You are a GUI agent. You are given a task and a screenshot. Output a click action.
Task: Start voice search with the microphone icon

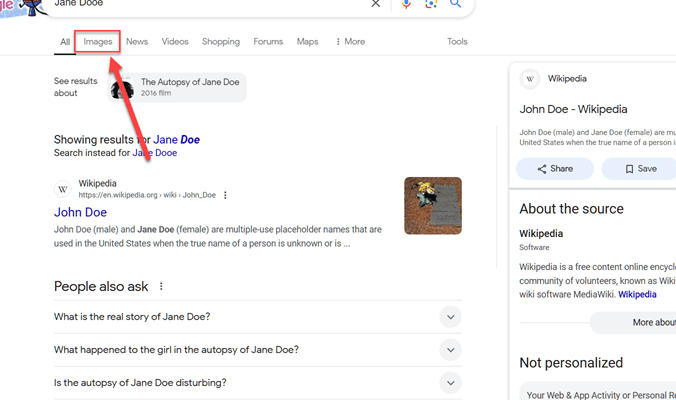(x=406, y=4)
